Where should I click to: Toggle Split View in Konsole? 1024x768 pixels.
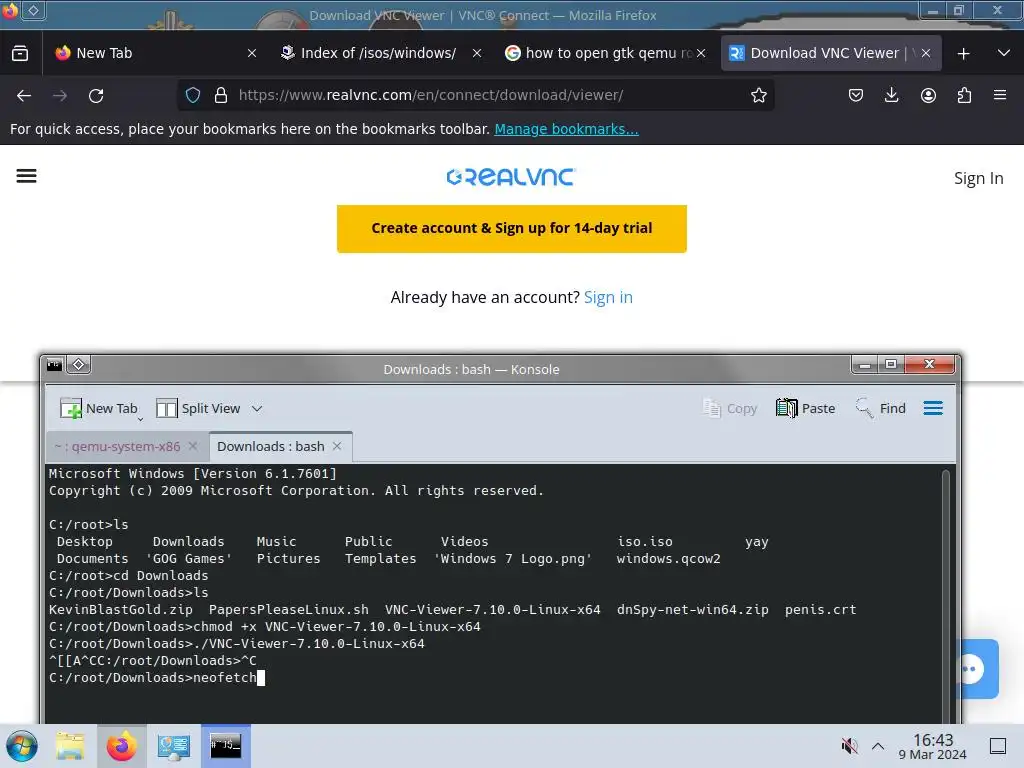(199, 408)
